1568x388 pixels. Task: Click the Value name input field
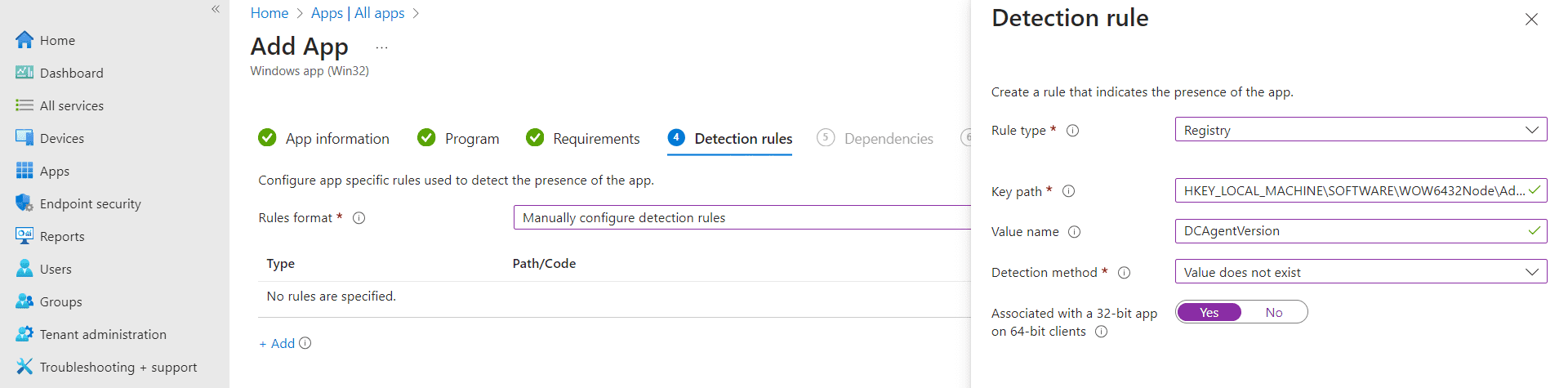[1361, 231]
